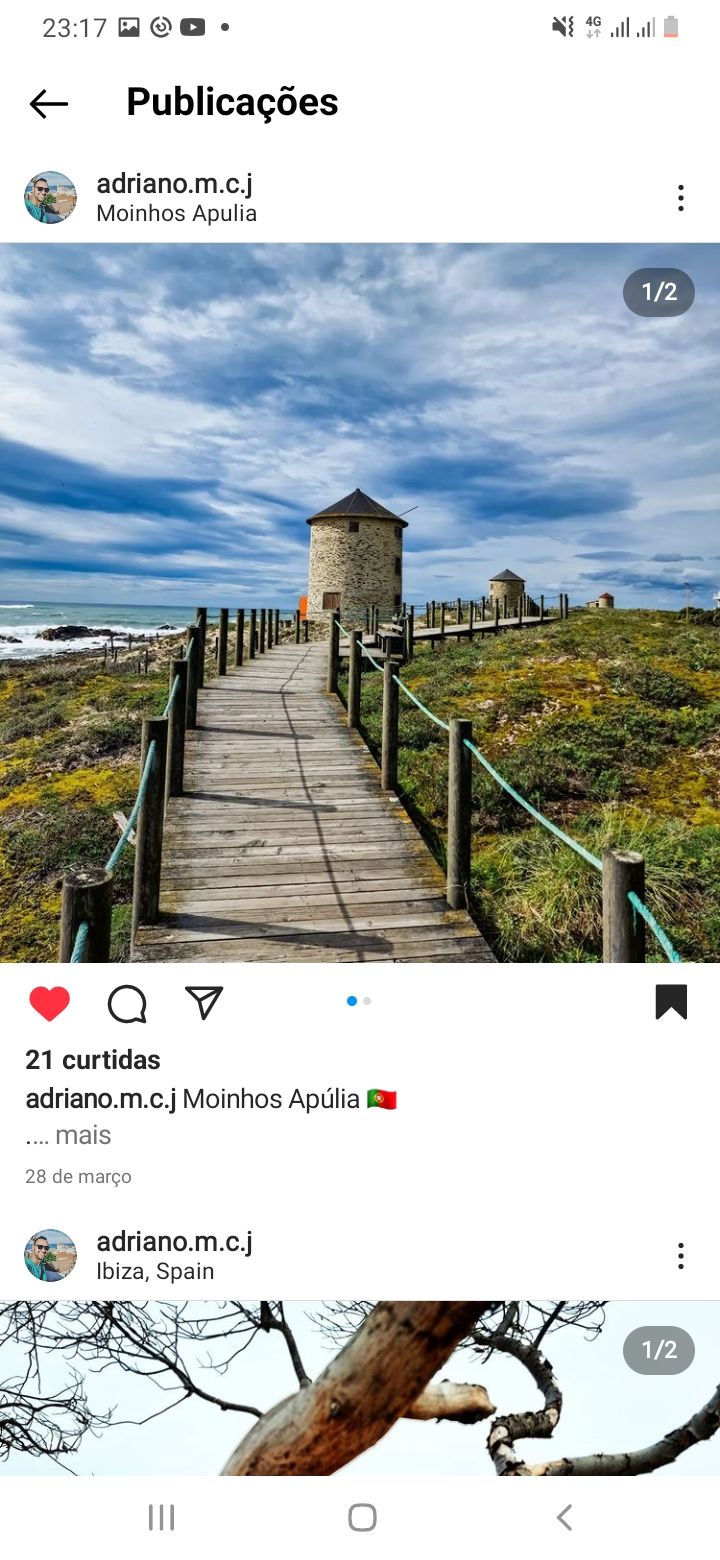
Task: Tap the Android home button
Action: click(x=362, y=1517)
